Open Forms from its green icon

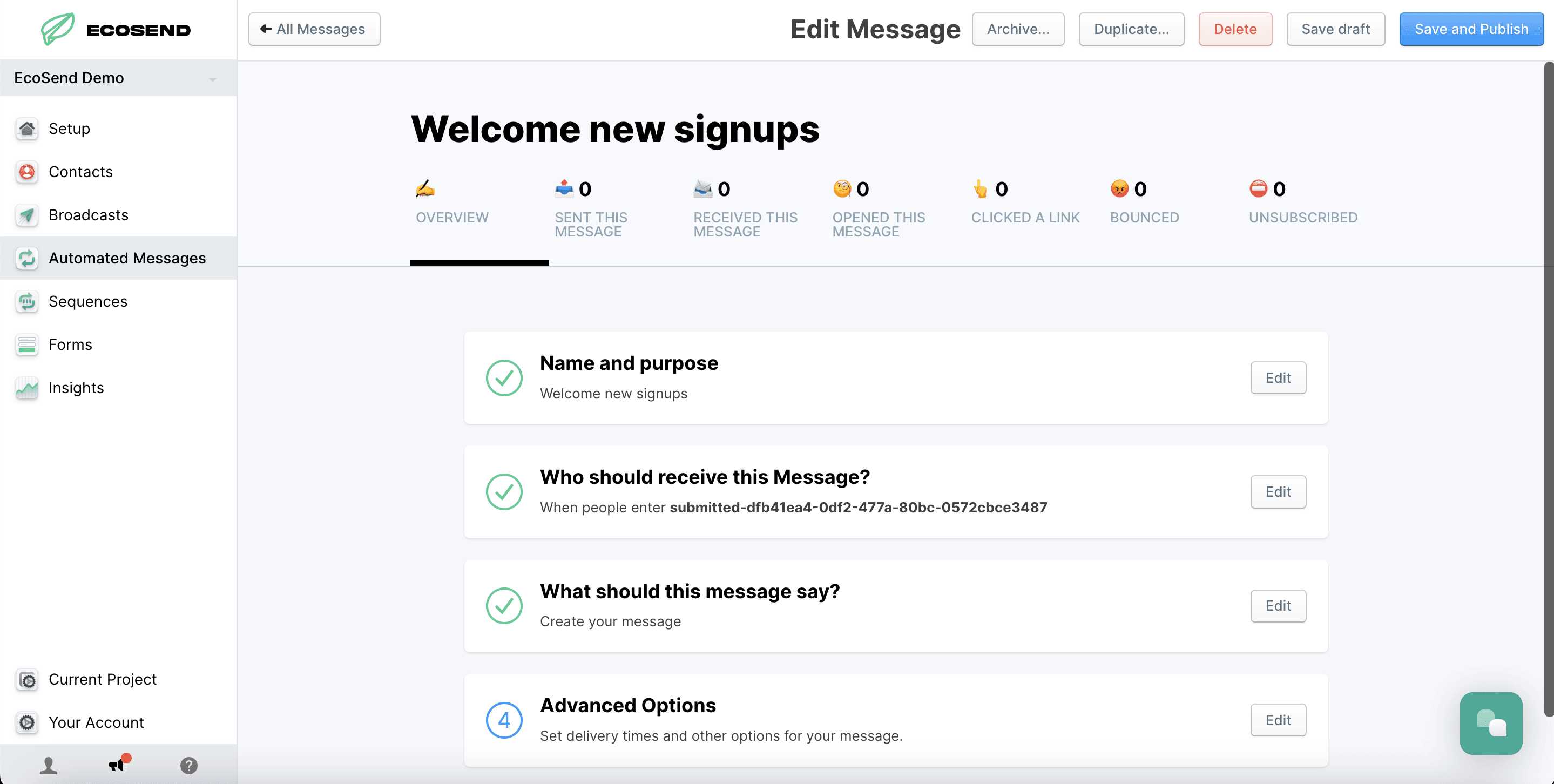[26, 344]
